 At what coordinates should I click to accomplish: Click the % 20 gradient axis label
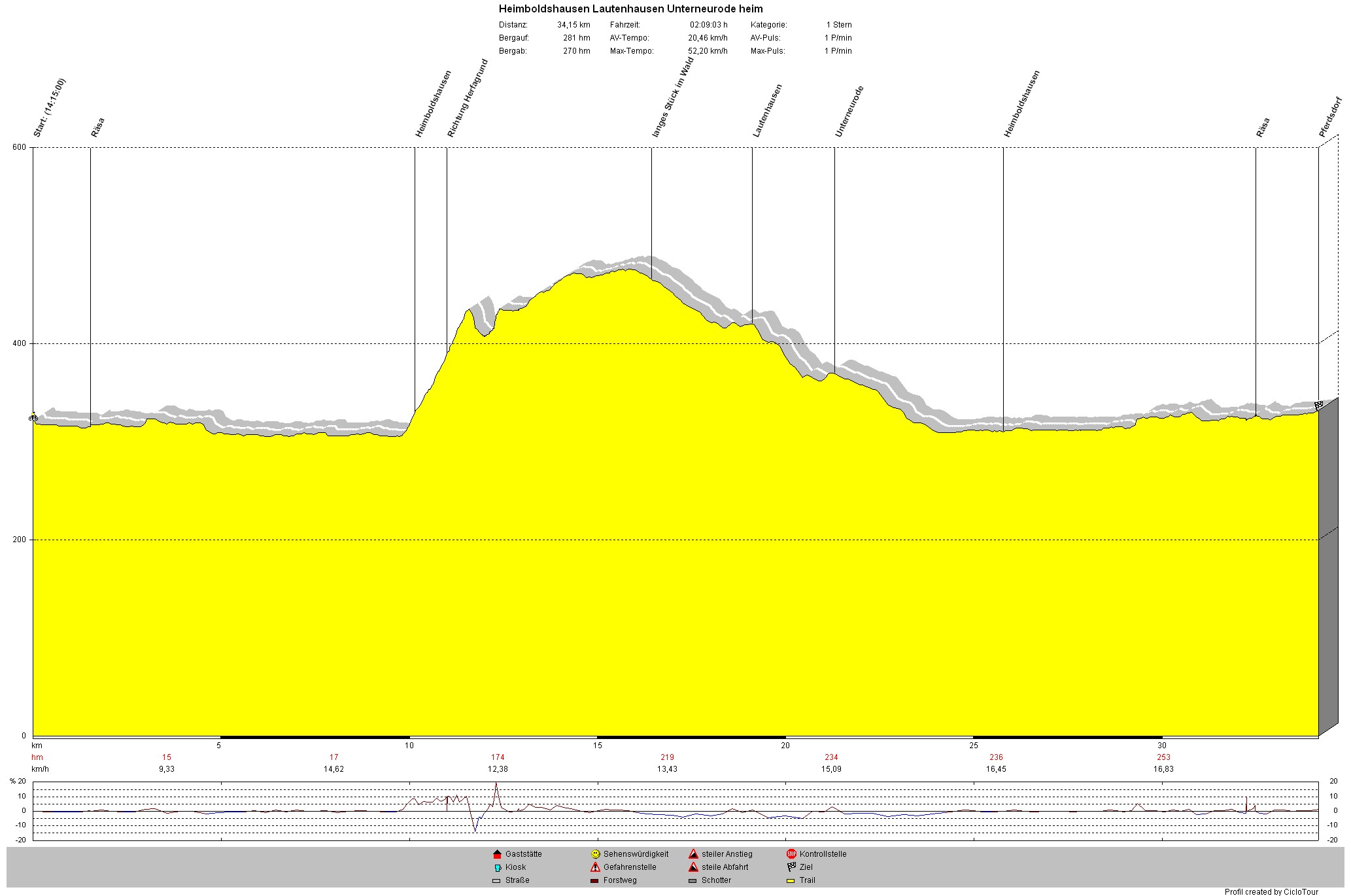(x=18, y=782)
